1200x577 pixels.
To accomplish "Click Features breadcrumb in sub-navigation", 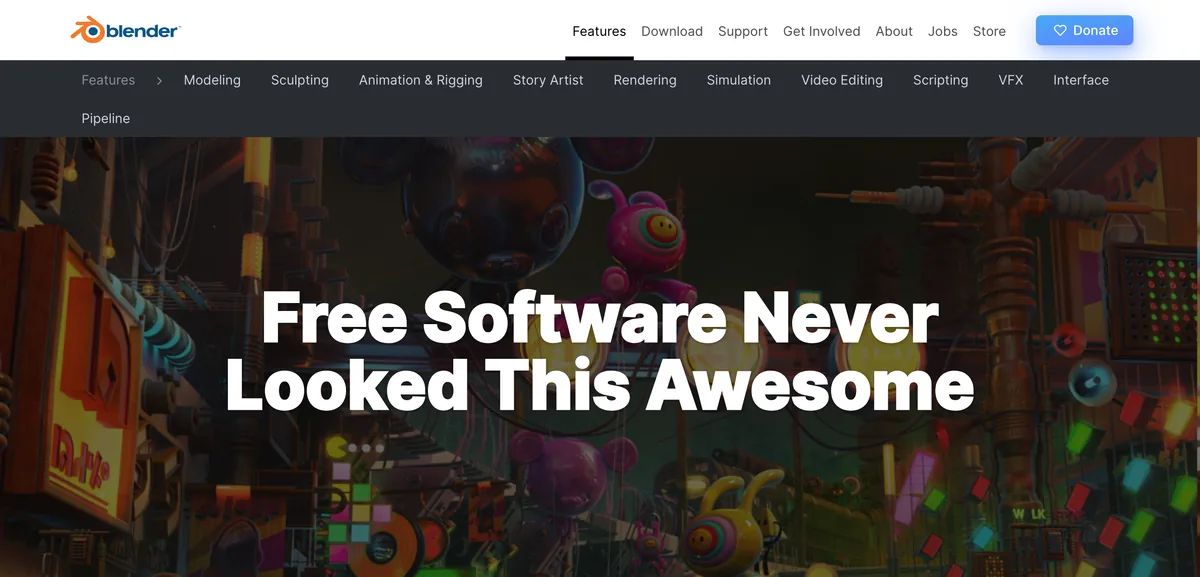I will 108,80.
